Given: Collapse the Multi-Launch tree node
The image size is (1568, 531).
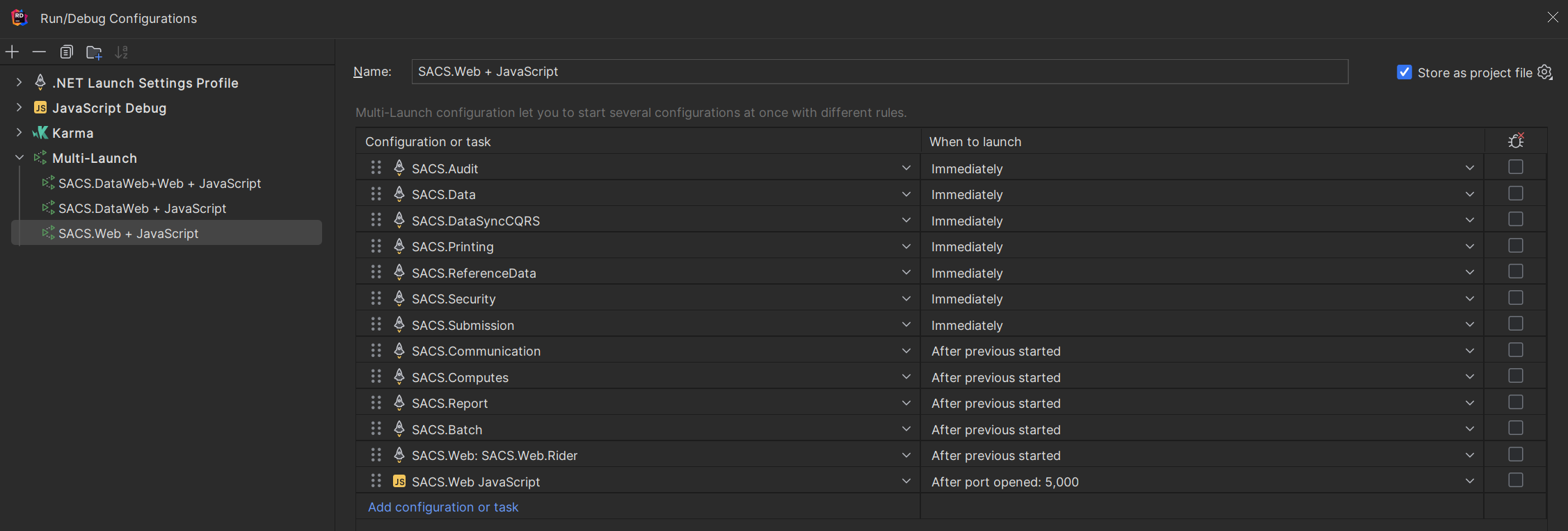Looking at the screenshot, I should point(19,157).
